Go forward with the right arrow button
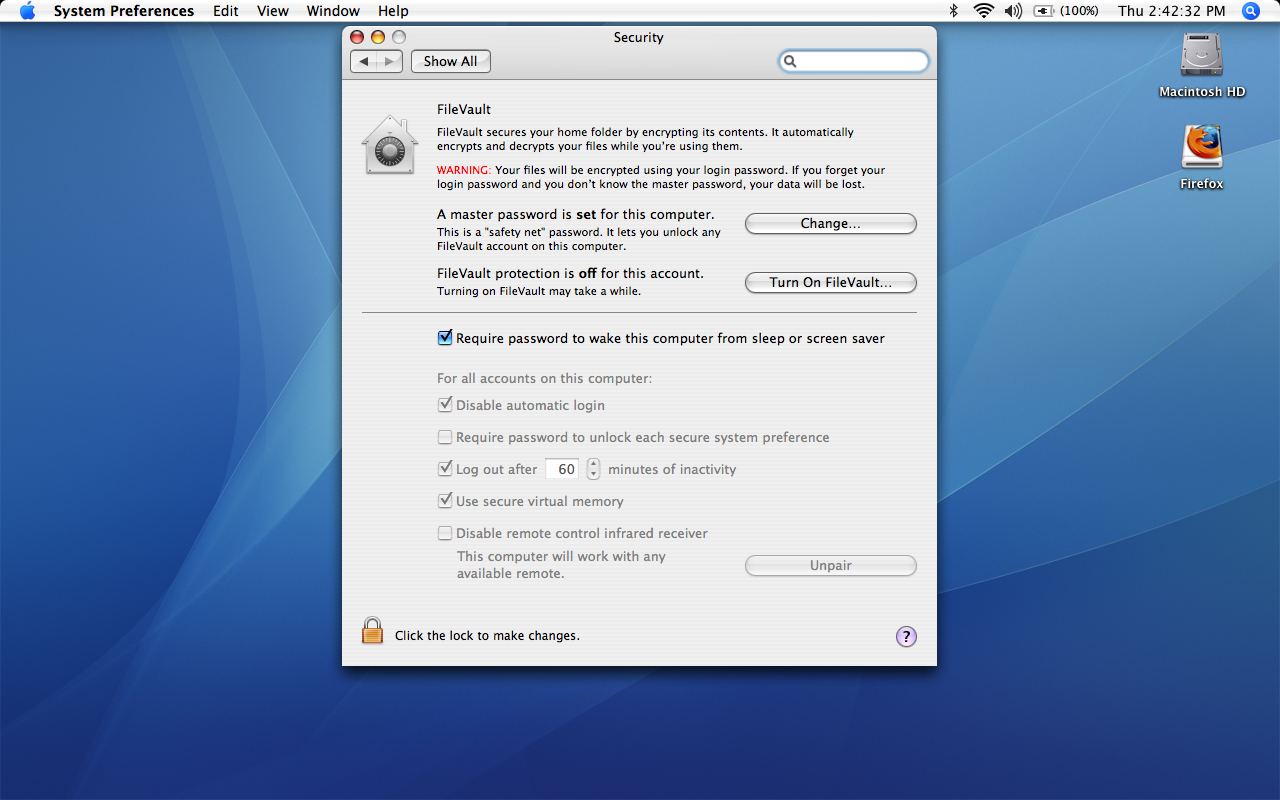 pyautogui.click(x=390, y=62)
